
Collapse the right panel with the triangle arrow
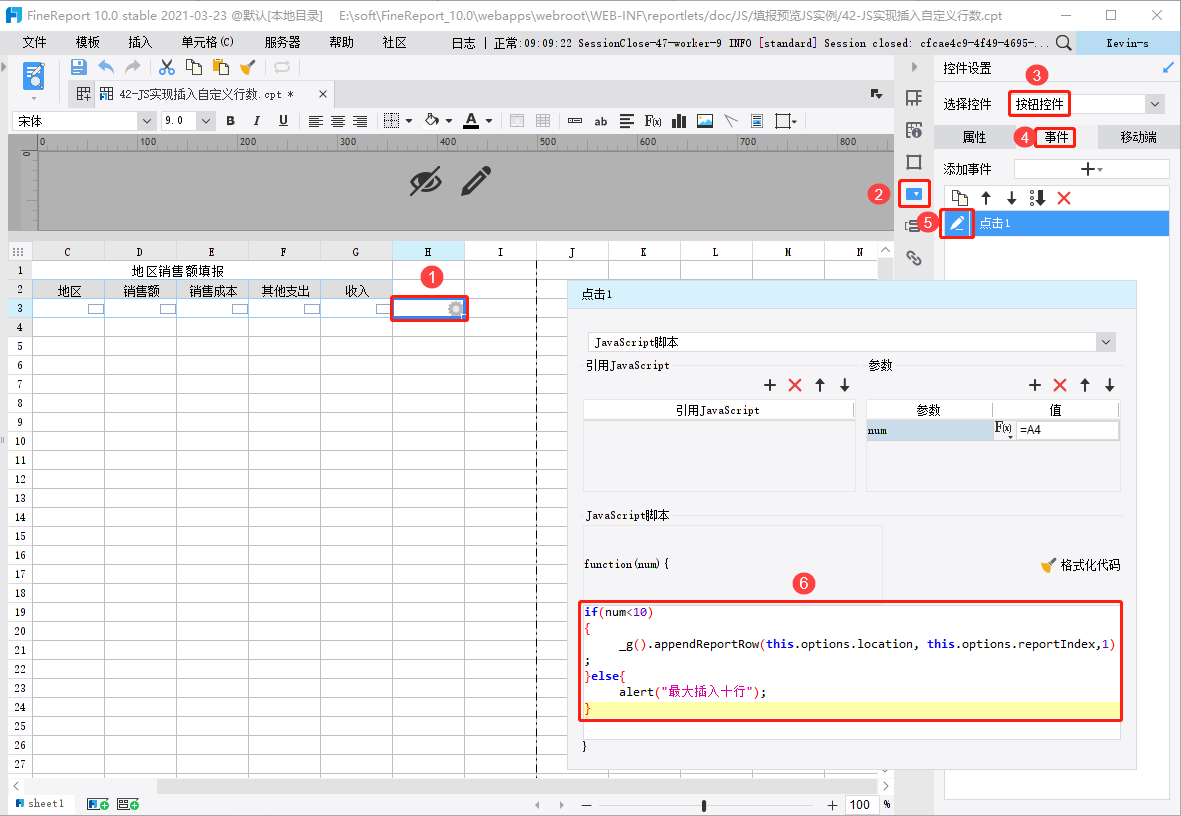coord(914,67)
